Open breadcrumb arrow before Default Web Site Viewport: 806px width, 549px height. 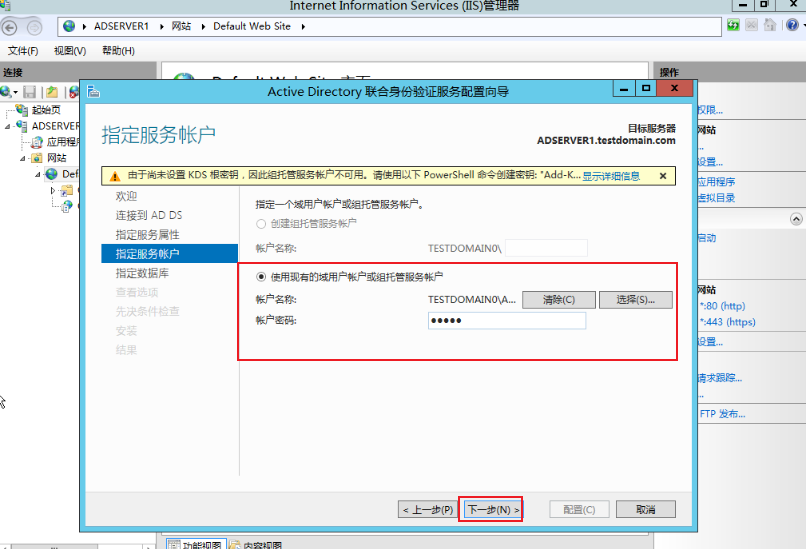[203, 27]
